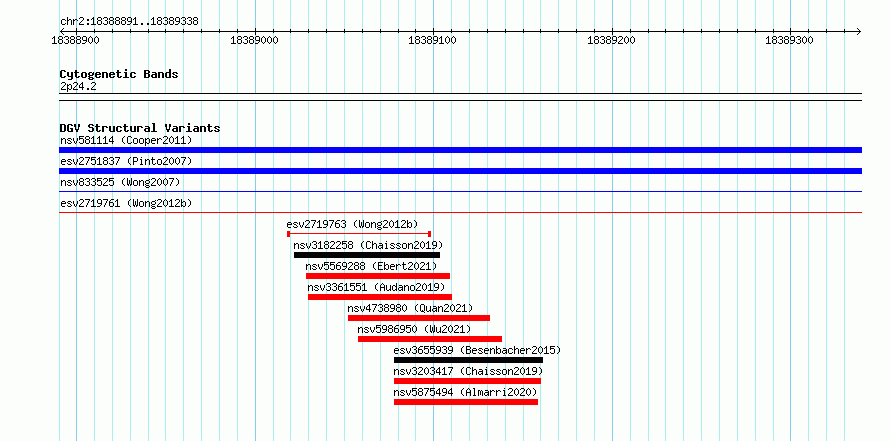Open the esv2751837 (Pinto2007) label

(x=126, y=161)
